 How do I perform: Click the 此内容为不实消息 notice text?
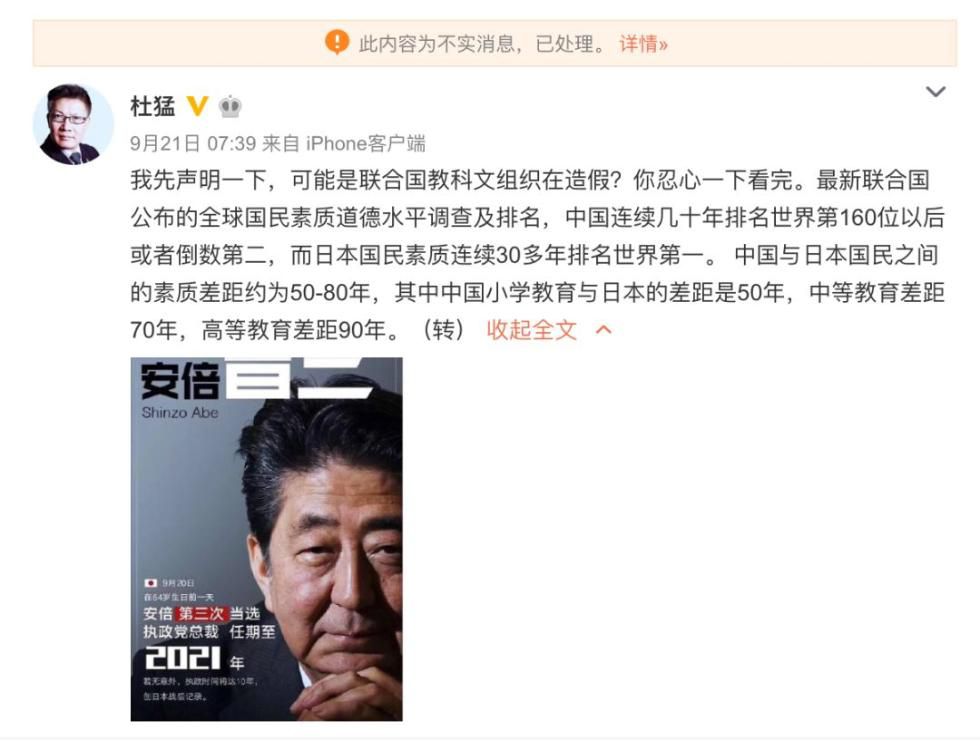click(x=436, y=44)
